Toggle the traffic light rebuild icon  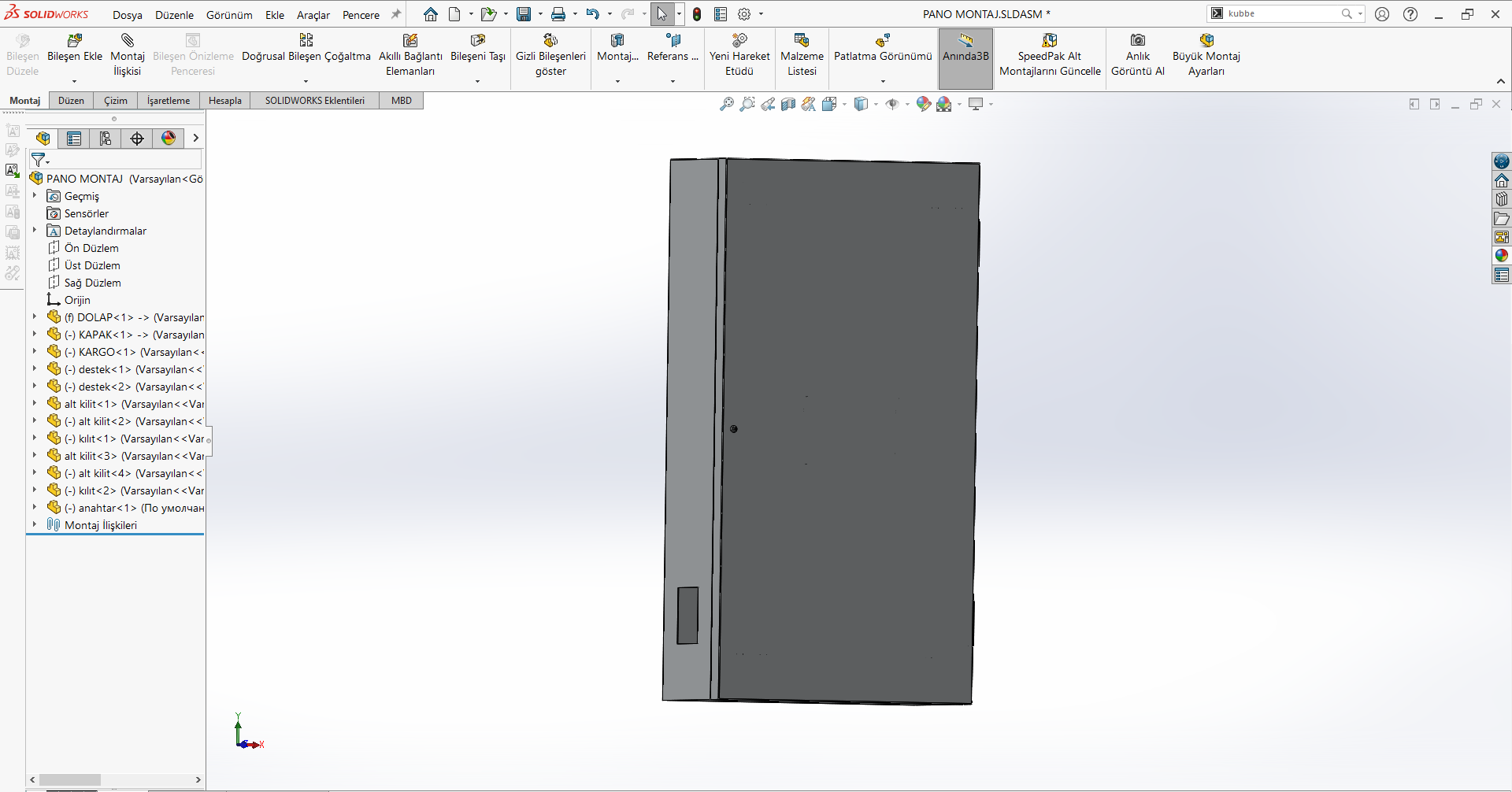pos(697,14)
